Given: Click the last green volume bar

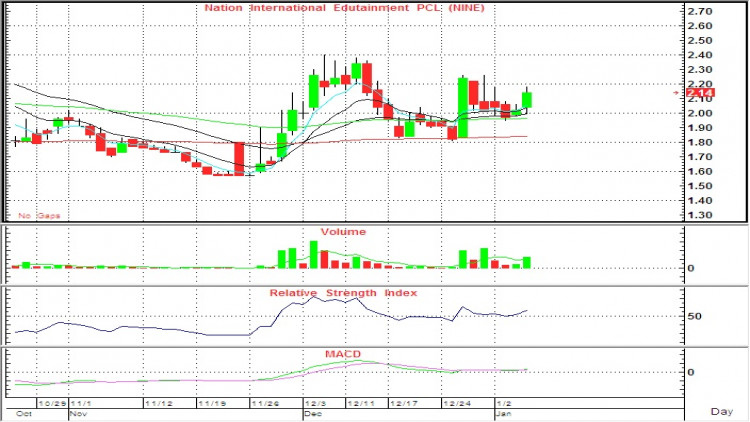Looking at the screenshot, I should [x=527, y=262].
